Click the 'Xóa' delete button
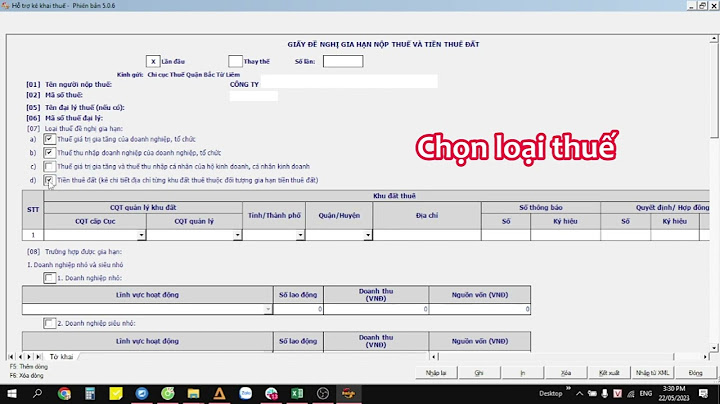Image resolution: width=720 pixels, height=404 pixels. (x=566, y=373)
